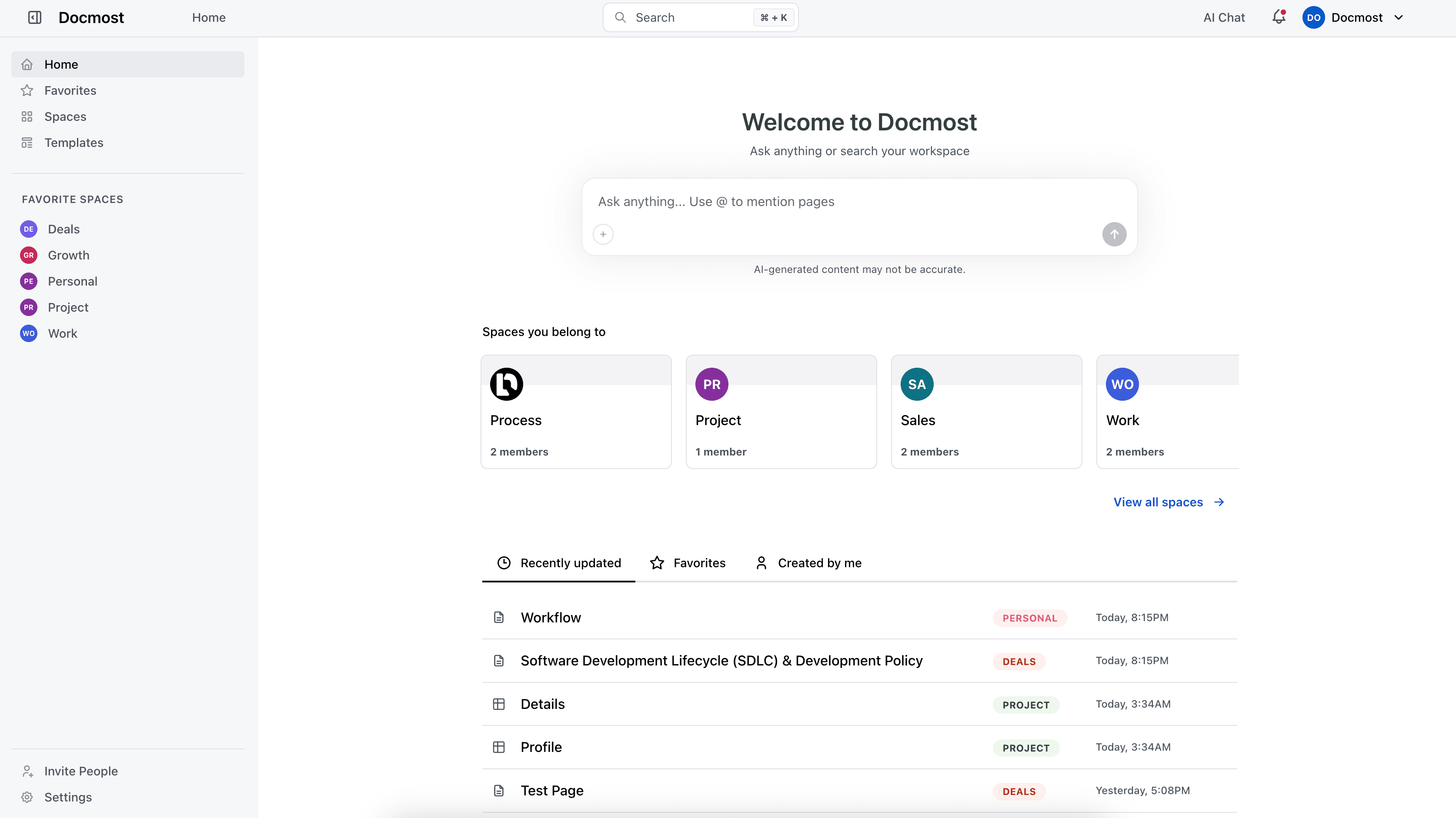Focus the Search field in header
Screen dimensions: 1456x818
coord(700,17)
